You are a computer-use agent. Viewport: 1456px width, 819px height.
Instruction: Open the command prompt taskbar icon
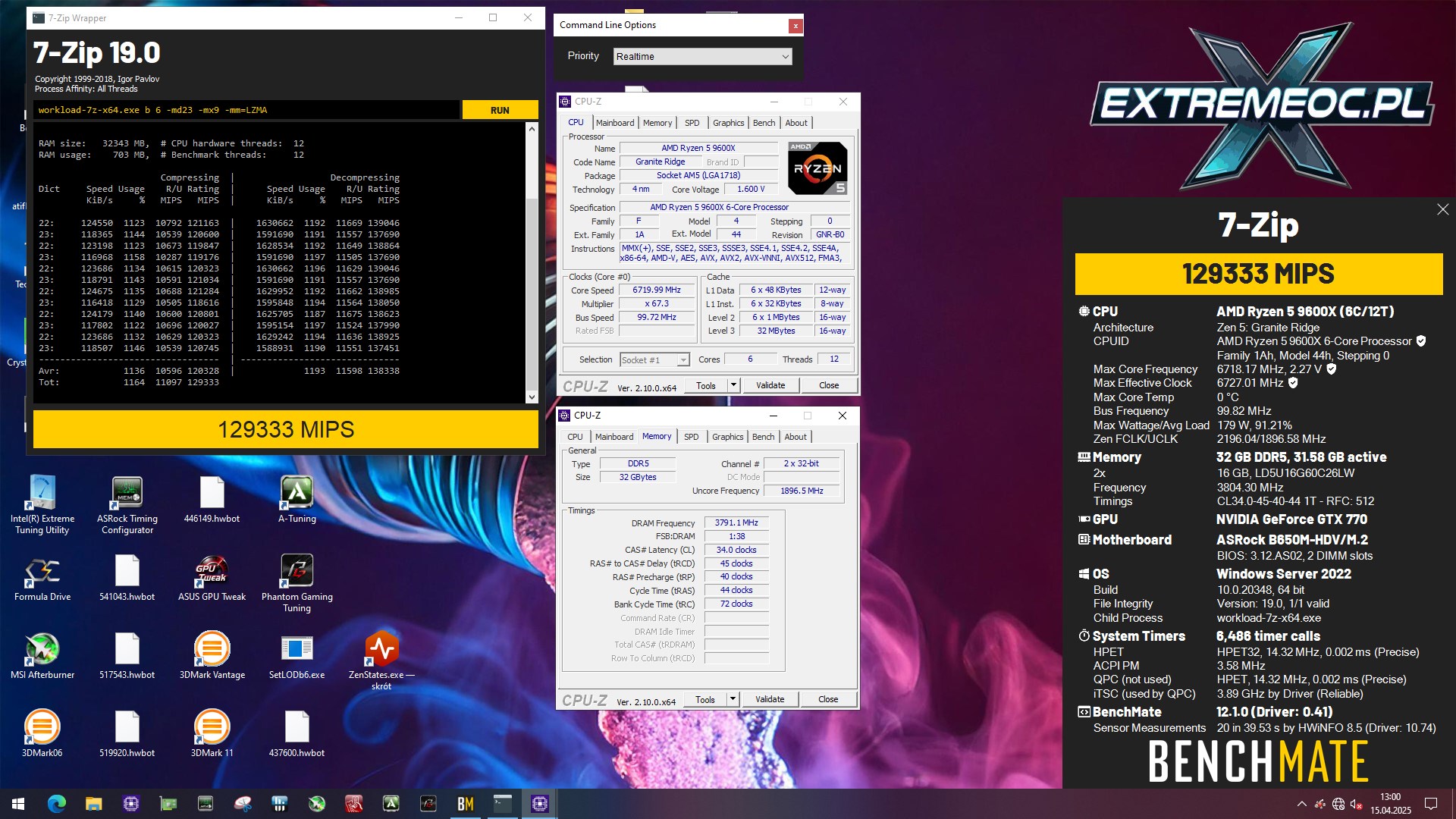pos(503,804)
